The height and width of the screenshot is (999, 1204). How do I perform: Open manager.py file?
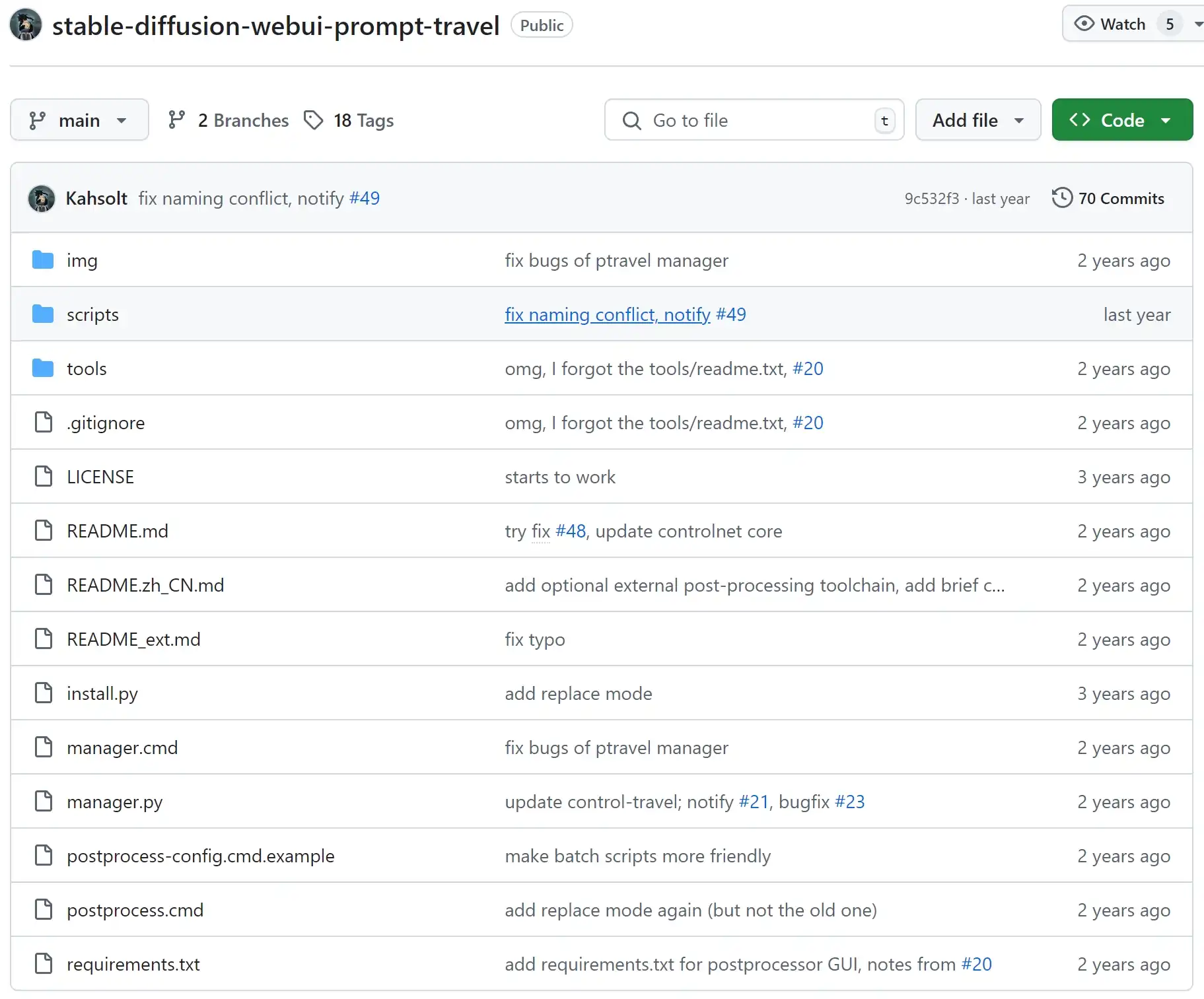[115, 802]
